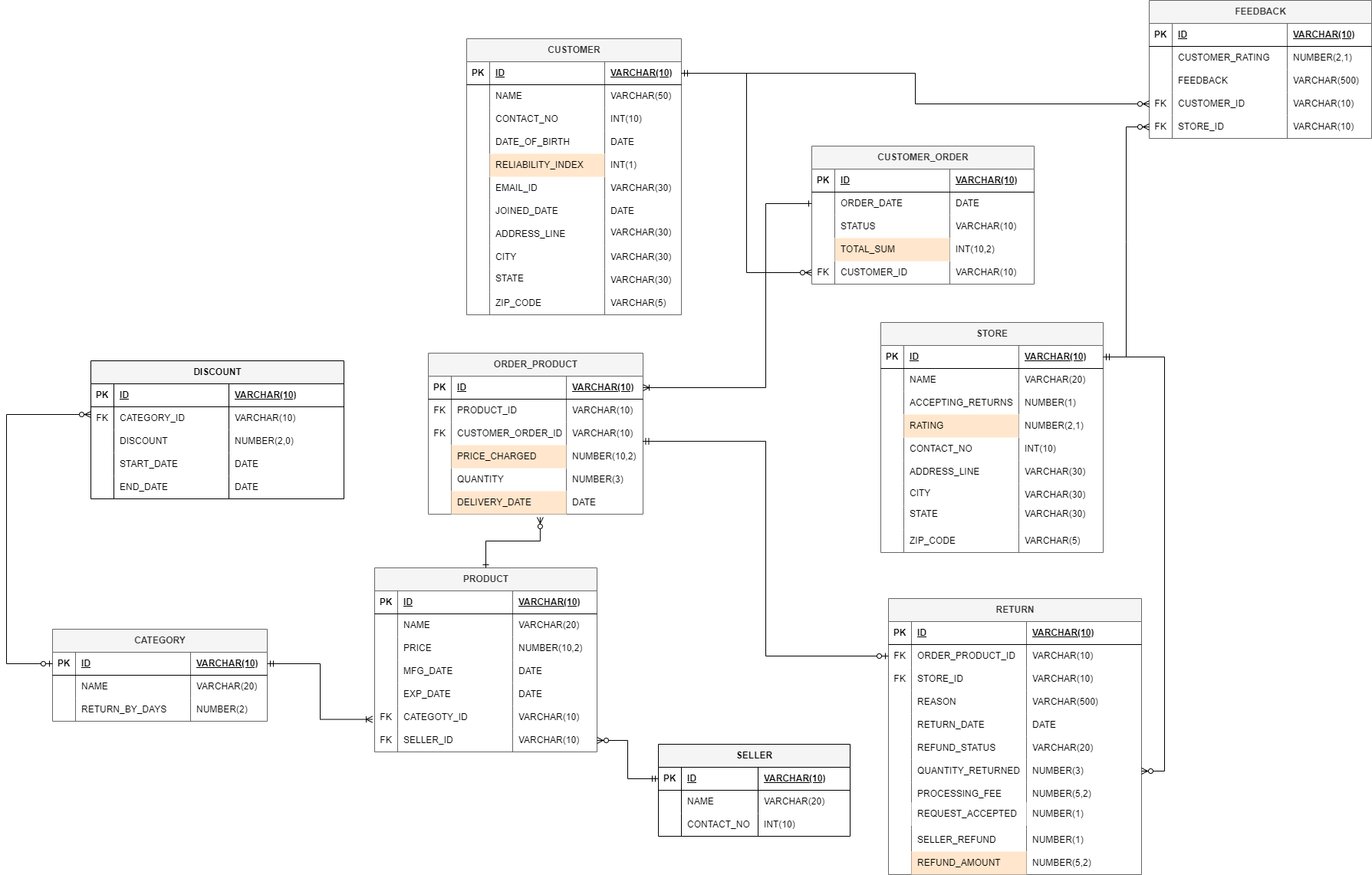Select the highlighted REFUND_AMOUNT field
The width and height of the screenshot is (1372, 875).
click(x=969, y=863)
